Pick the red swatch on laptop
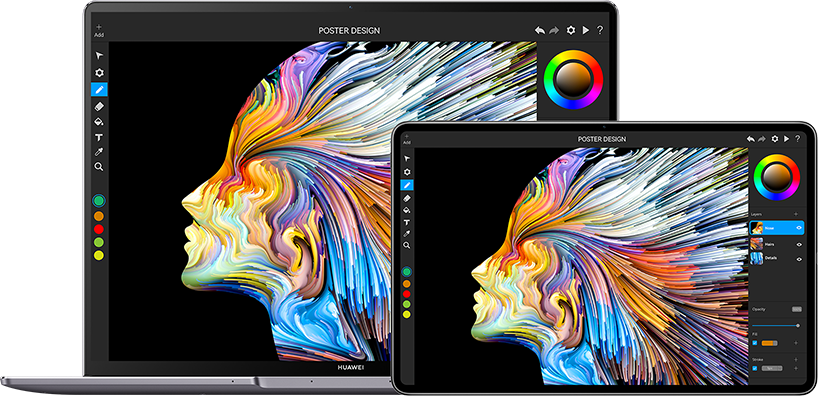The image size is (818, 396). [99, 229]
